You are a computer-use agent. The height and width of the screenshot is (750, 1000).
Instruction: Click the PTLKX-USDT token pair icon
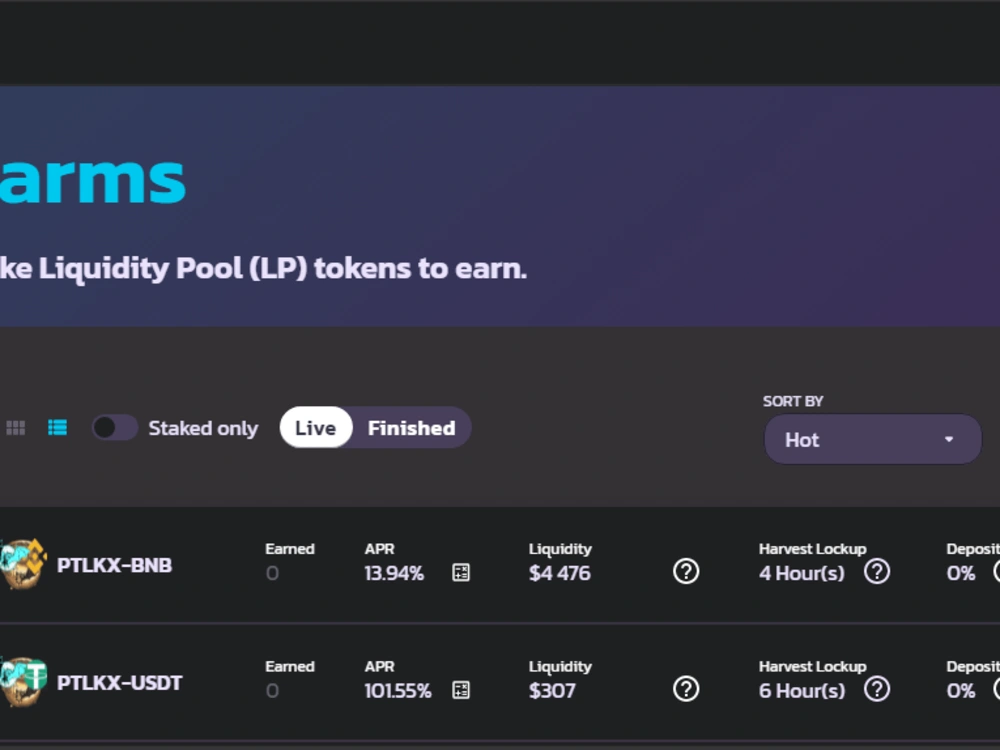[23, 681]
